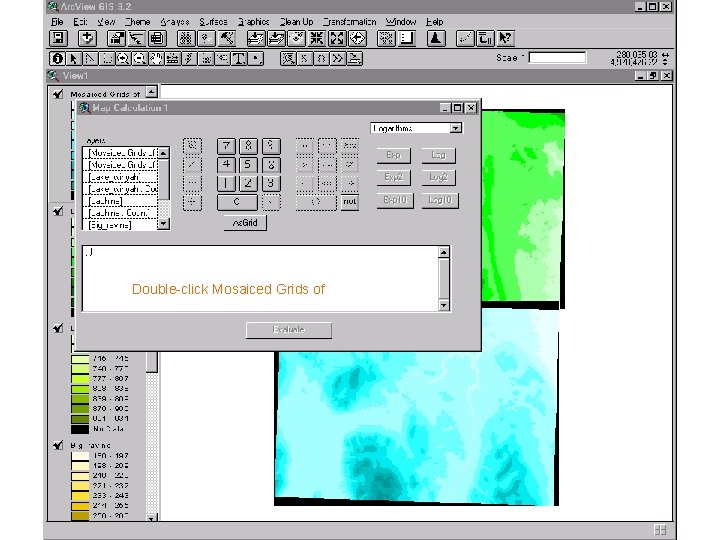
Task: Select the Zoom Out magnifier tool
Action: (140, 59)
